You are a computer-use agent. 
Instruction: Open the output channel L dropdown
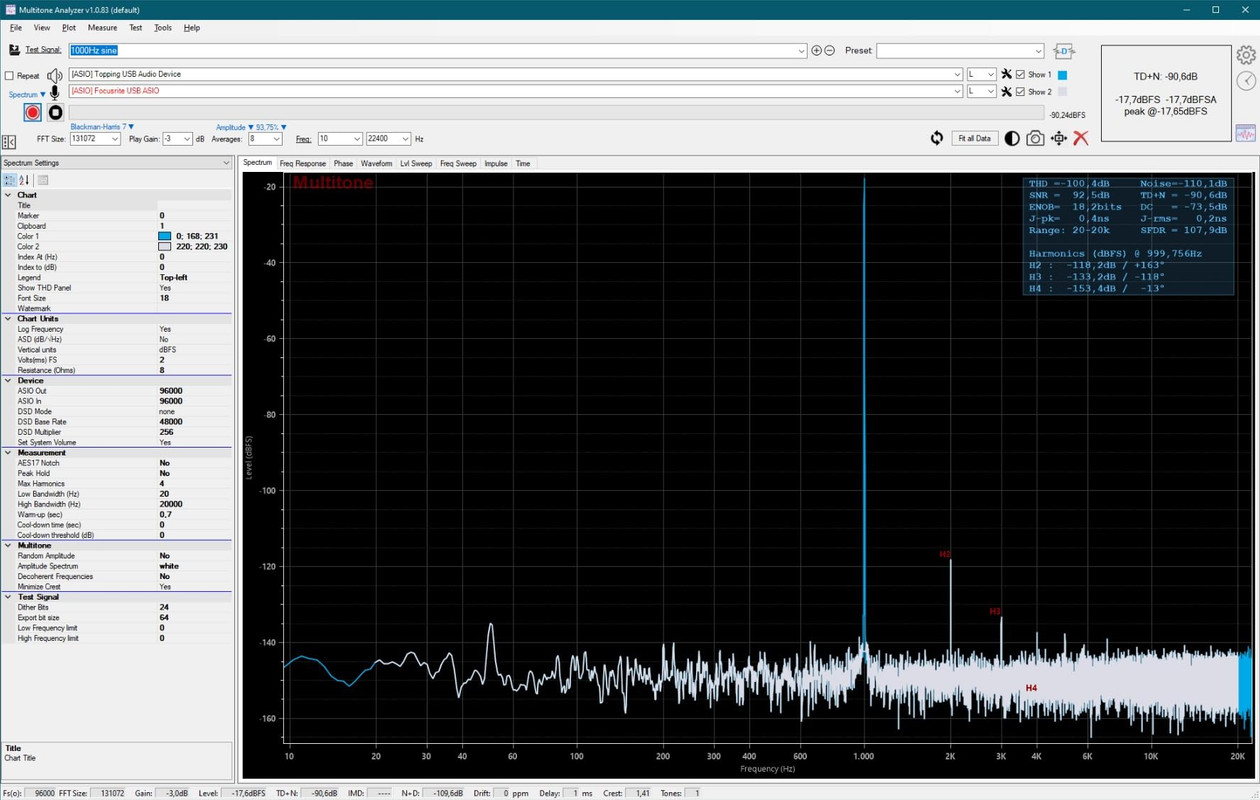tap(991, 74)
